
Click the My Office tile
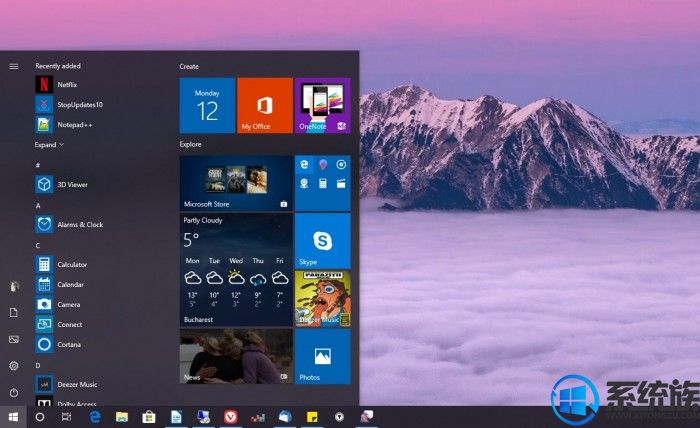point(264,106)
